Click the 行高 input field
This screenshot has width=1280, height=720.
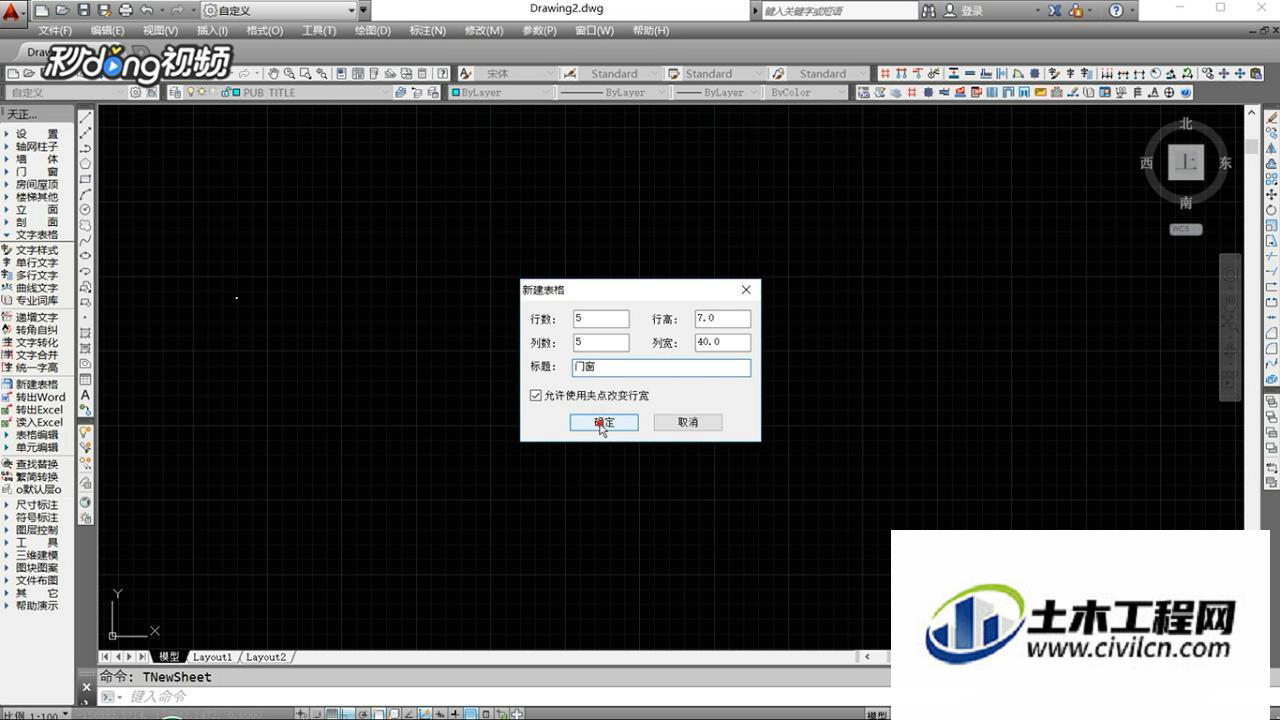point(723,319)
